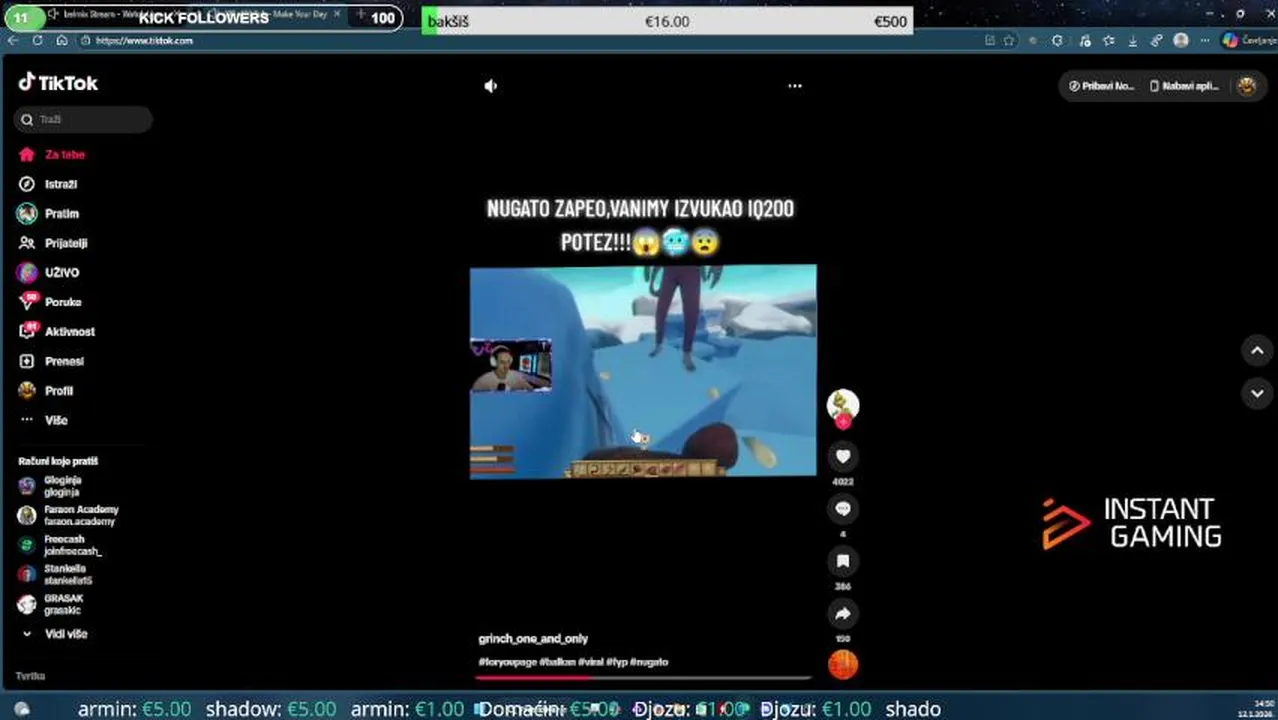
Task: Open the three-dots video options menu
Action: [x=795, y=86]
